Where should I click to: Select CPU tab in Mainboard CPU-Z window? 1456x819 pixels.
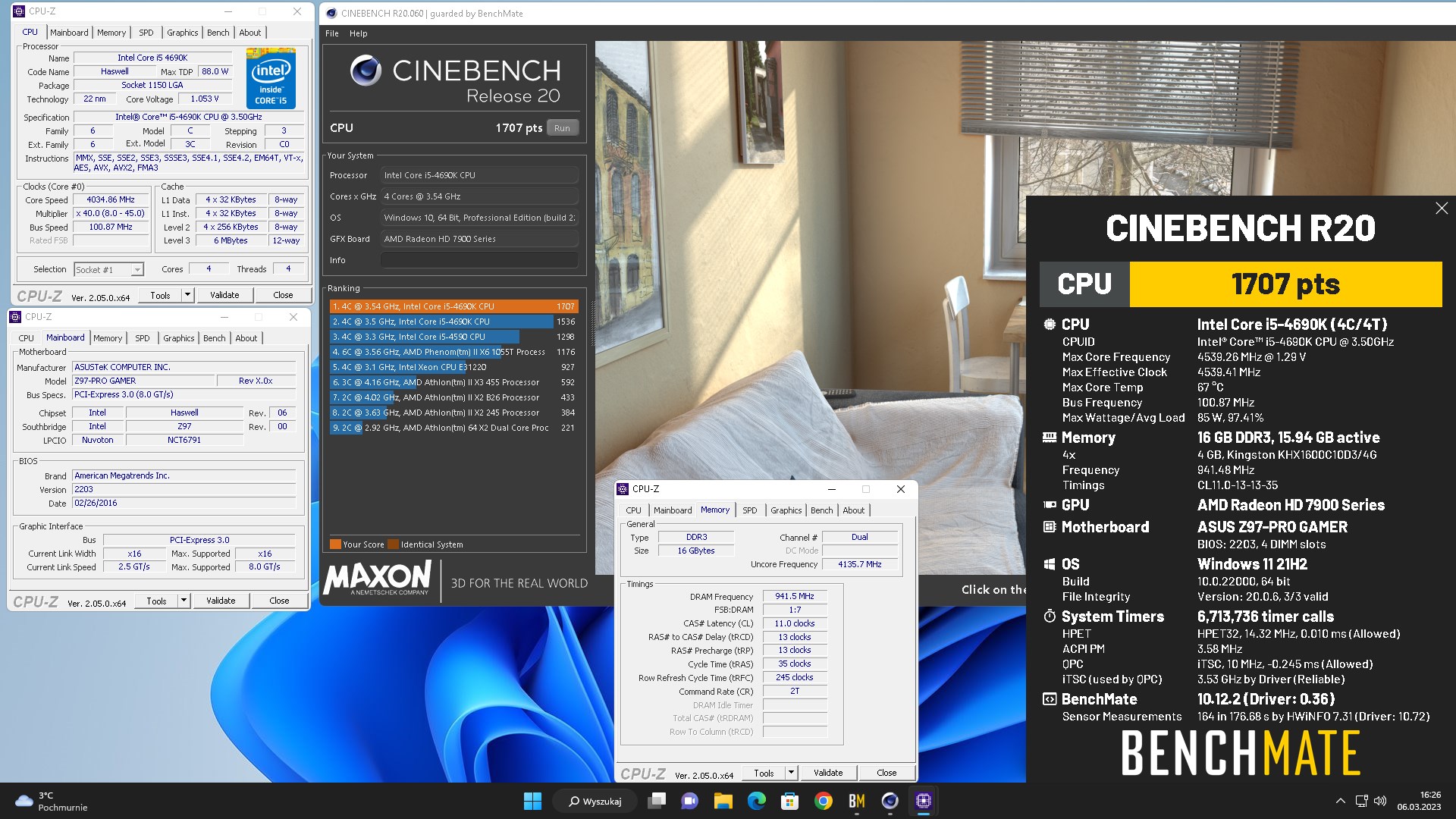(26, 338)
